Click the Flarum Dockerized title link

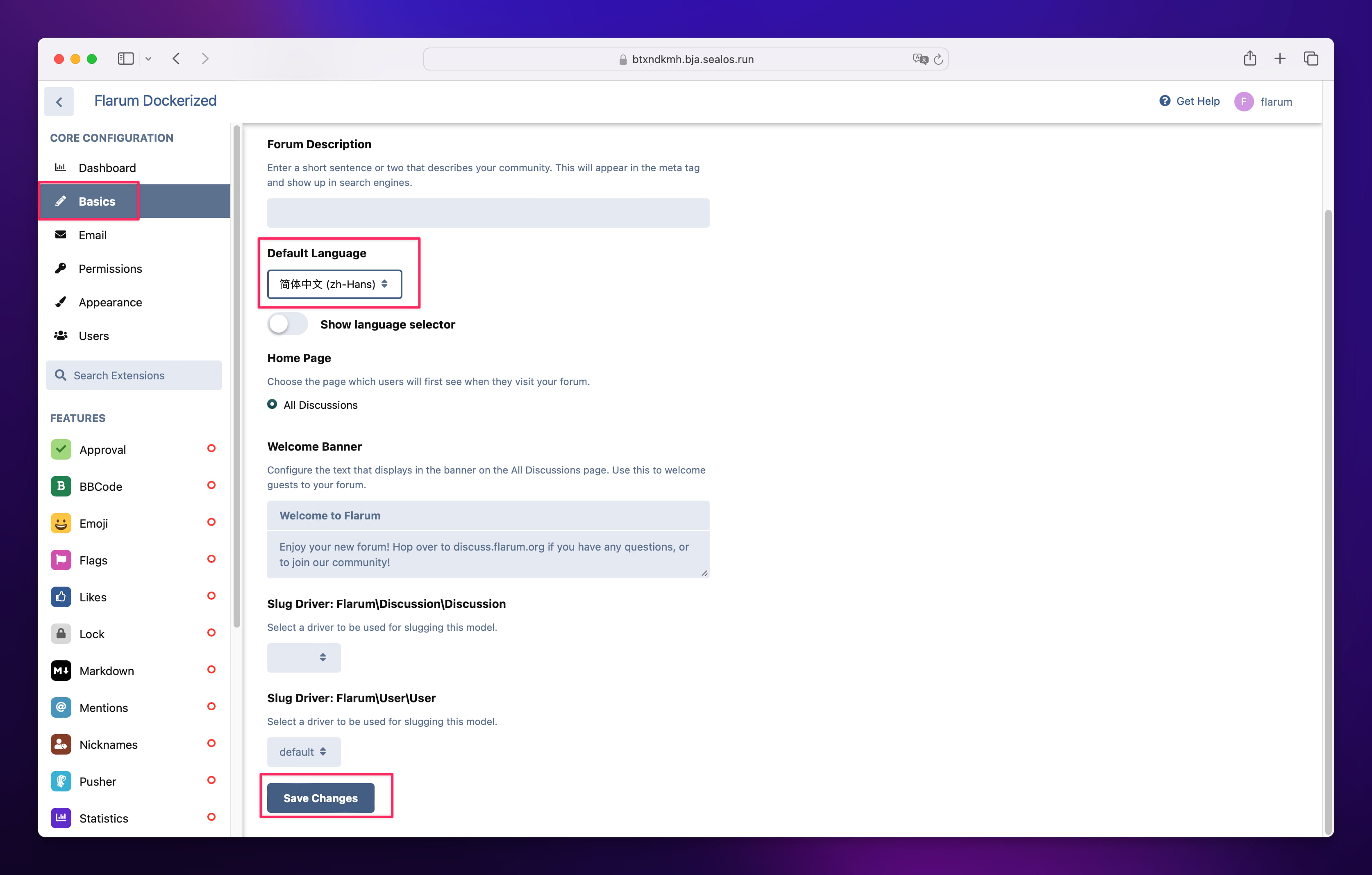click(156, 101)
